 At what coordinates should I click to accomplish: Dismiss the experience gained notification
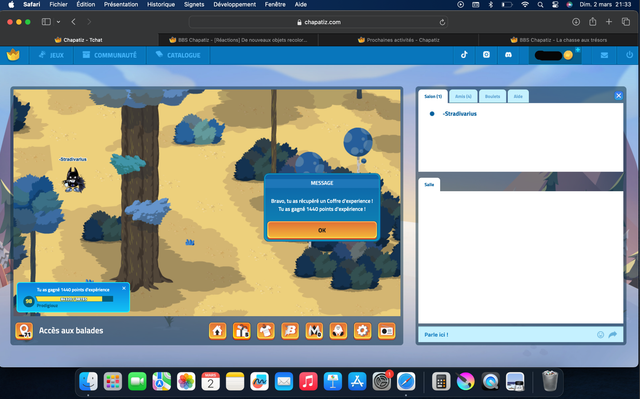click(x=124, y=288)
